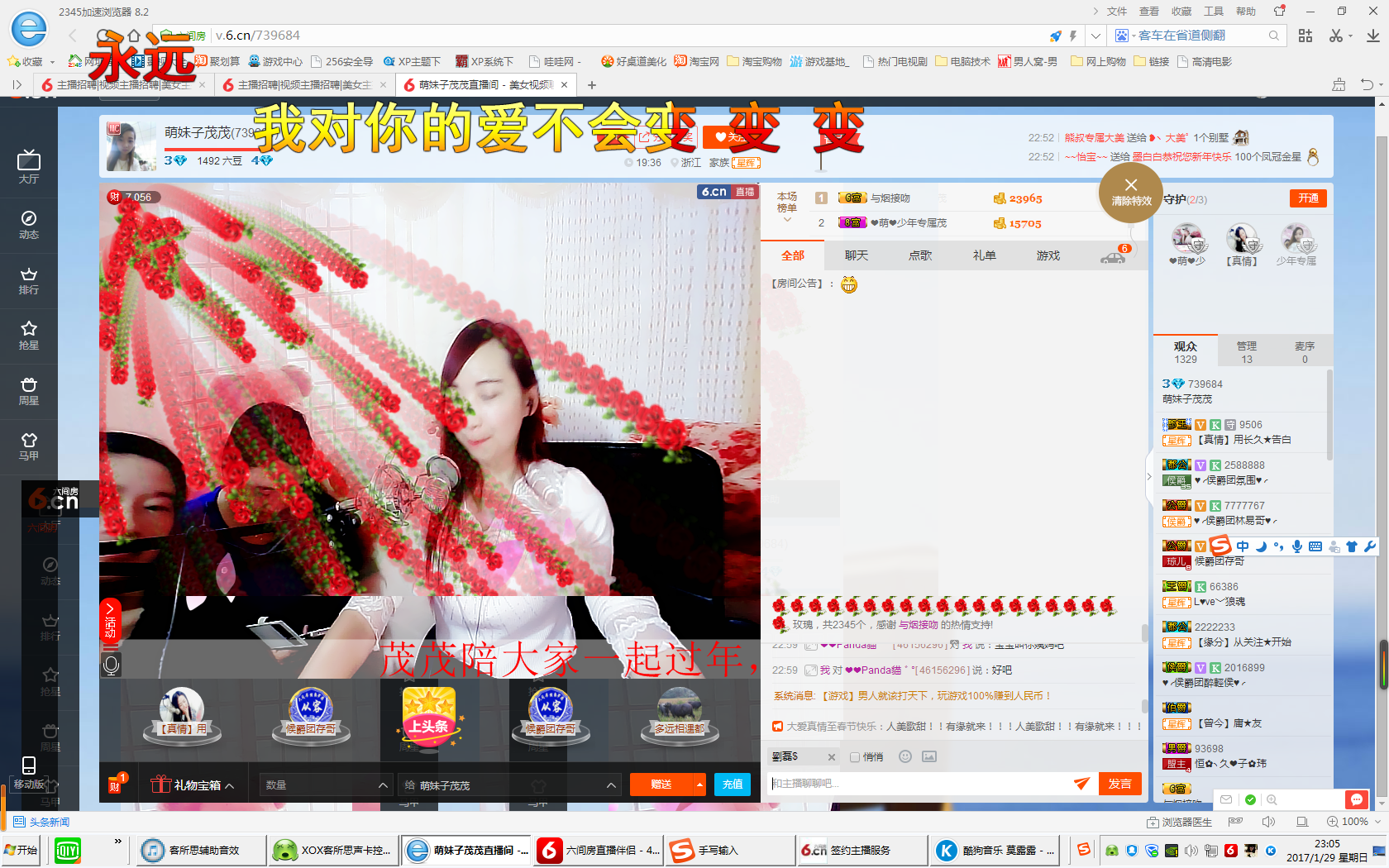The image size is (1389, 868).
Task: Click the Windows 开始 start button
Action: click(x=21, y=850)
